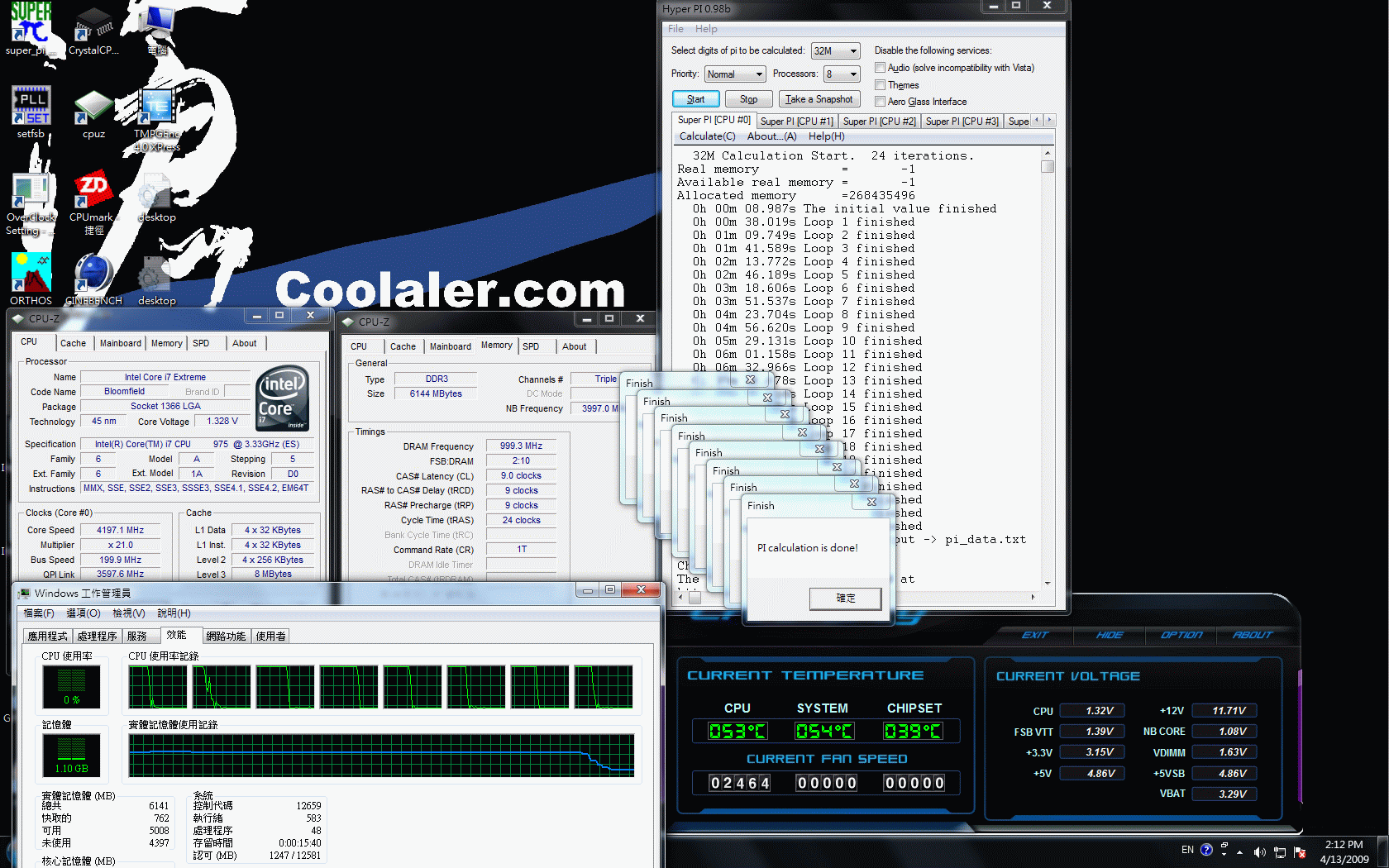Click the CPU 053°C temperature readout
The width and height of the screenshot is (1389, 868).
coord(737,731)
